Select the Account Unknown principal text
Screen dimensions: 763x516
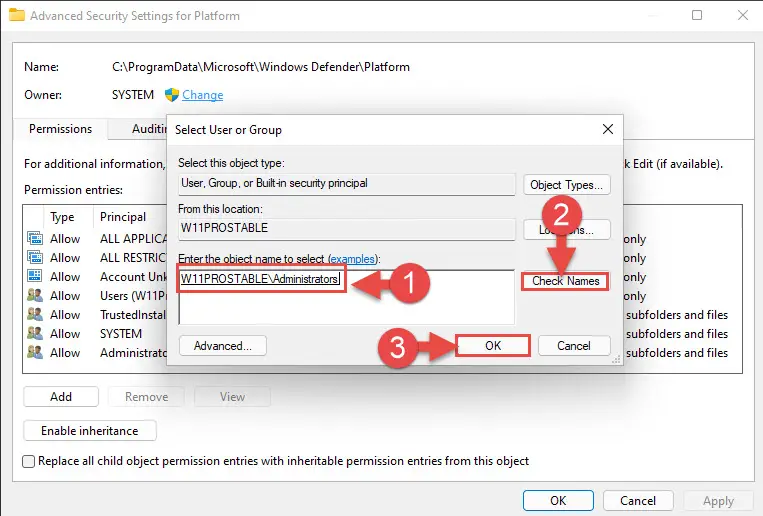pos(133,276)
